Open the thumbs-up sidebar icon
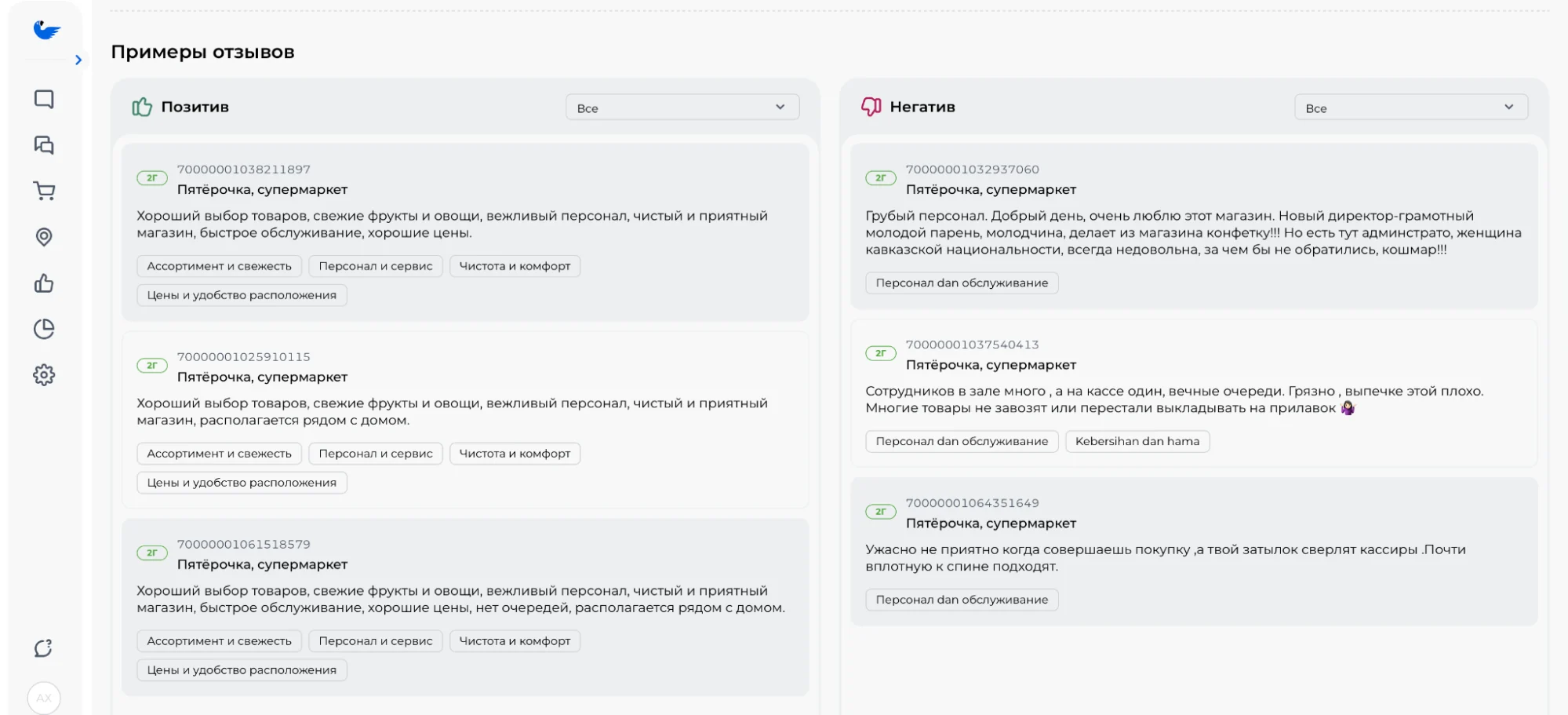The image size is (1568, 715). coord(44,283)
